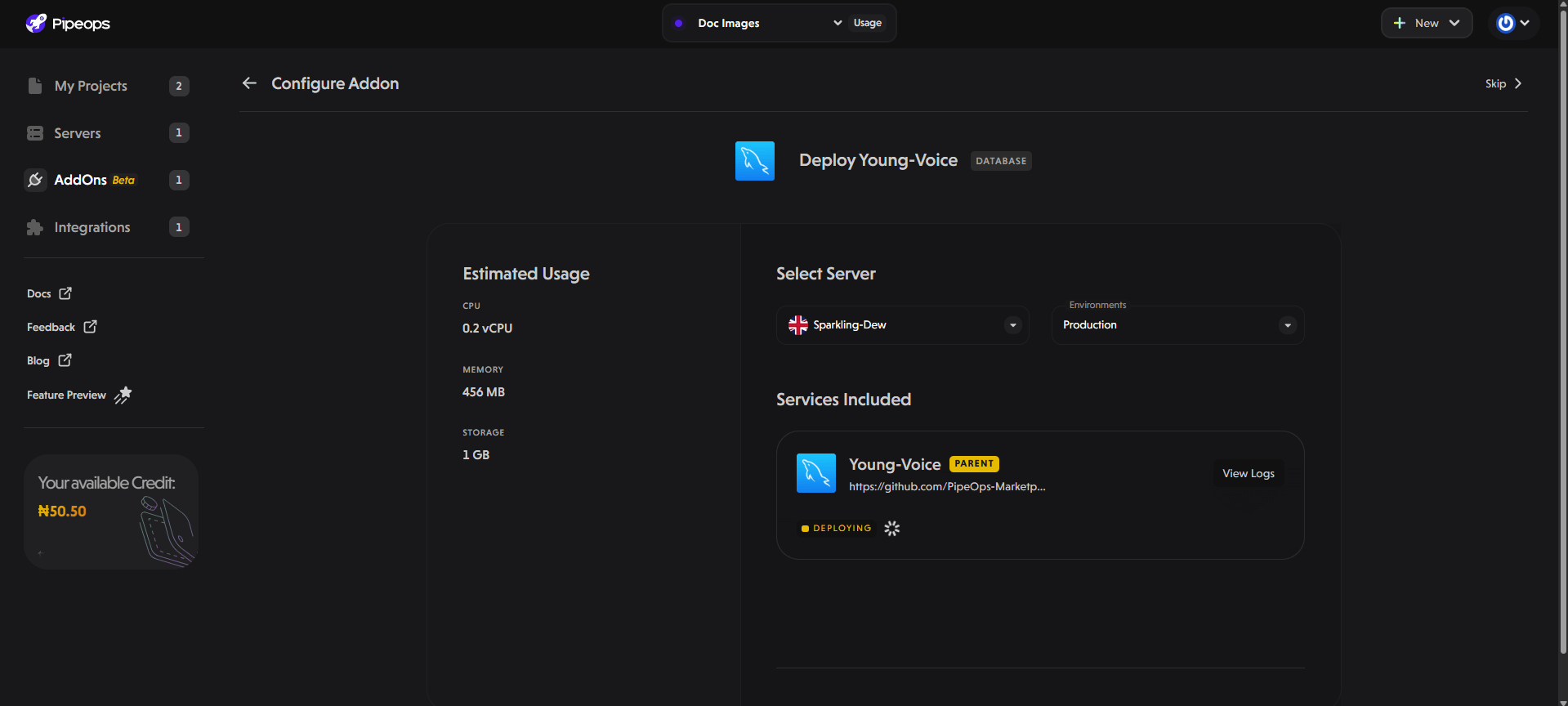Click the 456 MB memory value
Image resolution: width=1568 pixels, height=706 pixels.
pos(484,392)
